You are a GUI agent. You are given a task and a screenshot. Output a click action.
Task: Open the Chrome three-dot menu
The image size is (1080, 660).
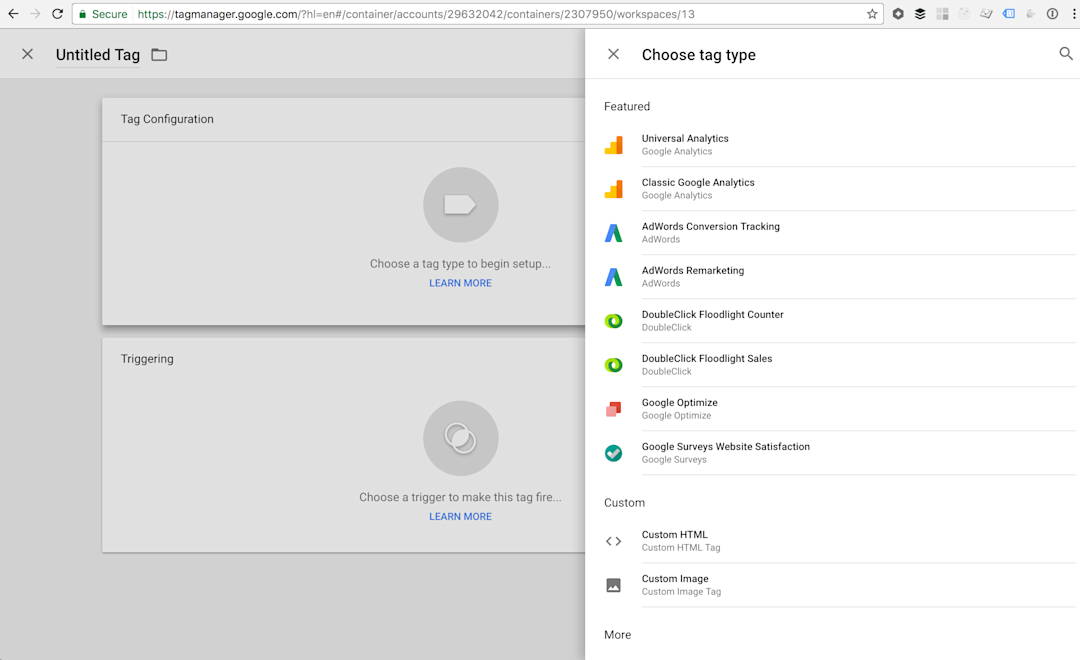(x=1074, y=14)
